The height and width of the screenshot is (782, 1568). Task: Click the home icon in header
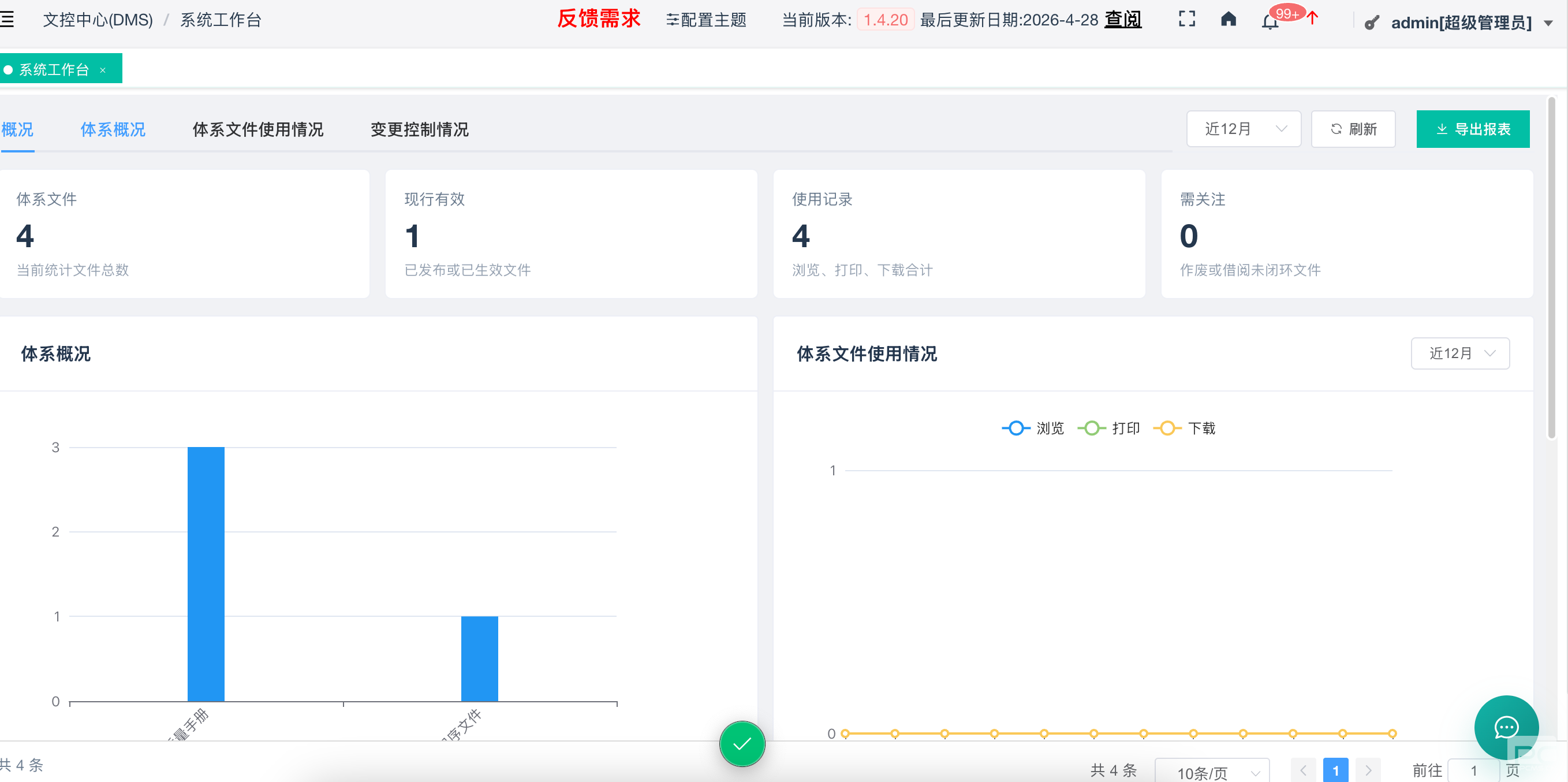click(1229, 20)
